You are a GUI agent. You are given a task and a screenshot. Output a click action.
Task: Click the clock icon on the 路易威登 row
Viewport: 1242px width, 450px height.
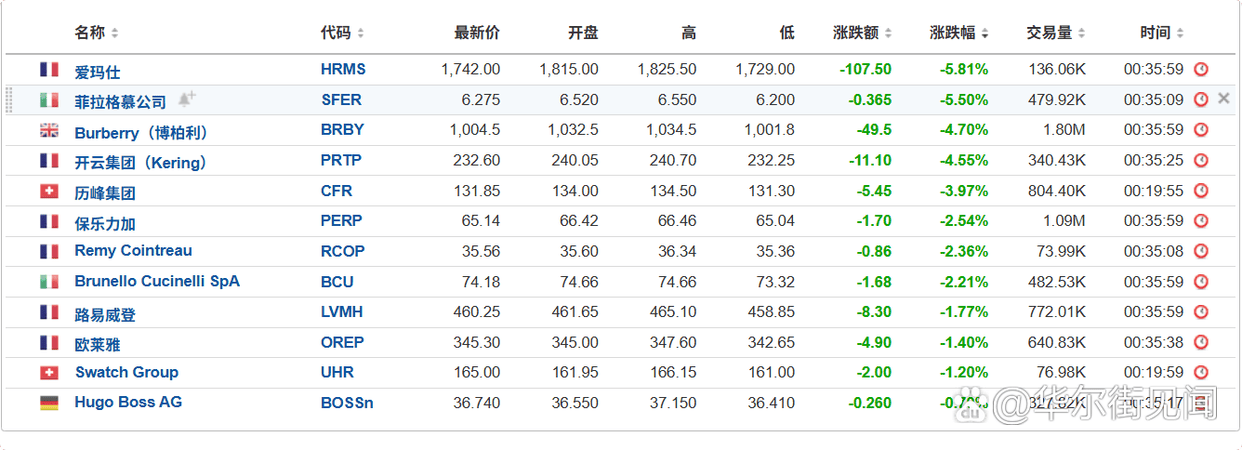pyautogui.click(x=1201, y=312)
